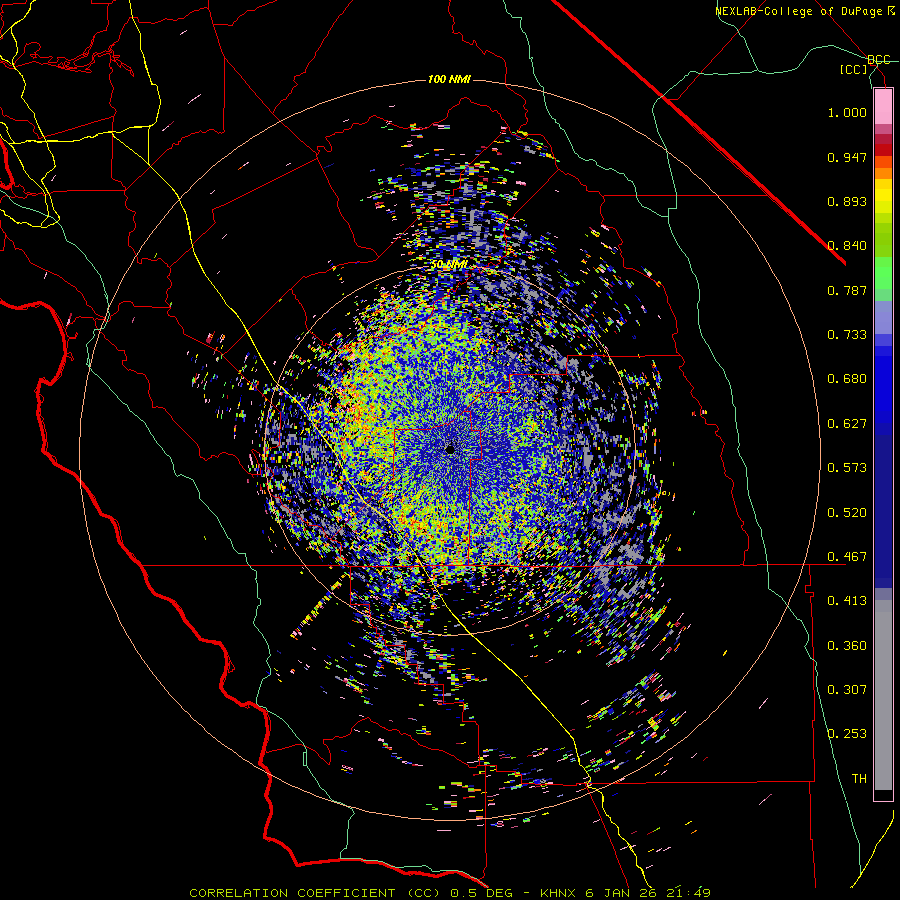
Task: Pick the yellow swatch in the color bar
Action: [x=883, y=197]
